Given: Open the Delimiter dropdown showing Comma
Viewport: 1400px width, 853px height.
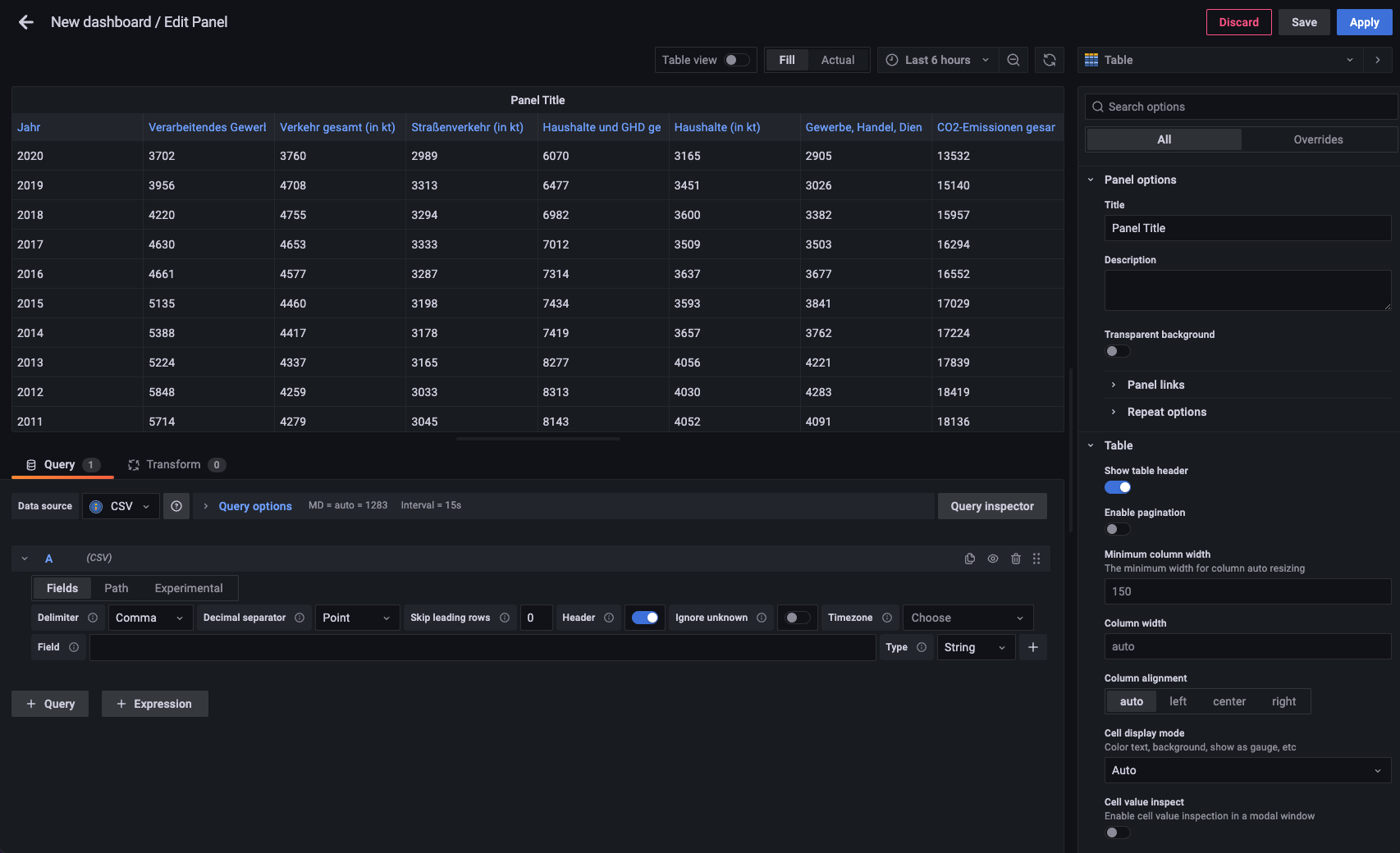Looking at the screenshot, I should (150, 618).
